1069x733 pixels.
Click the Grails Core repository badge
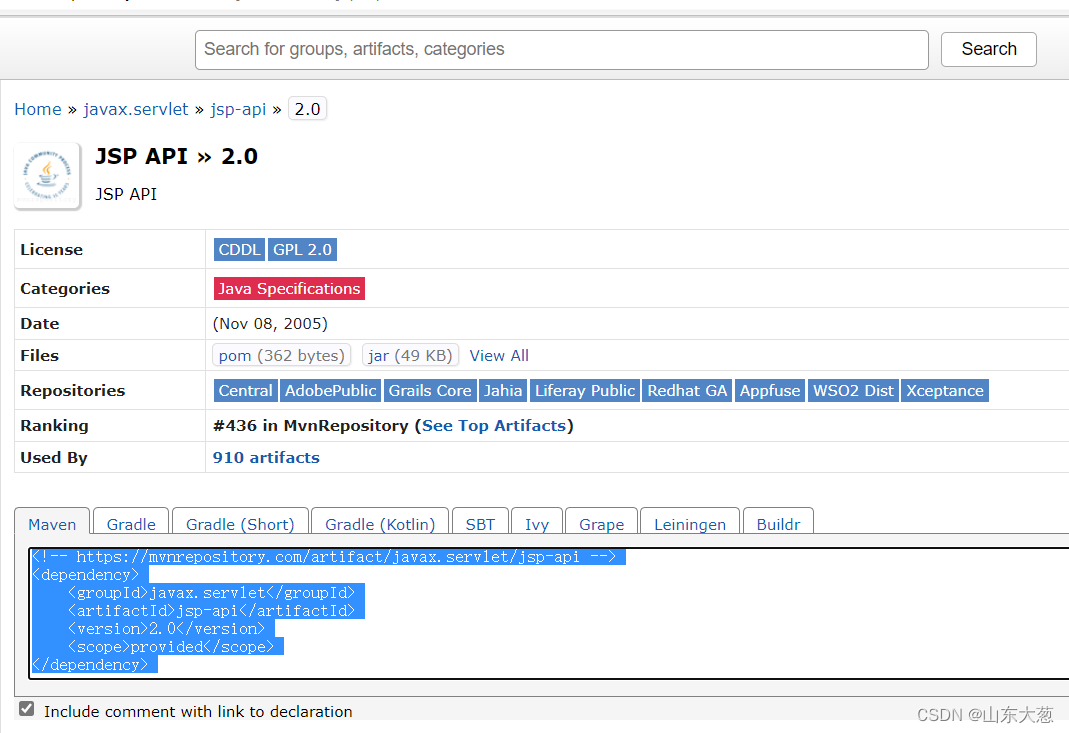tap(430, 390)
